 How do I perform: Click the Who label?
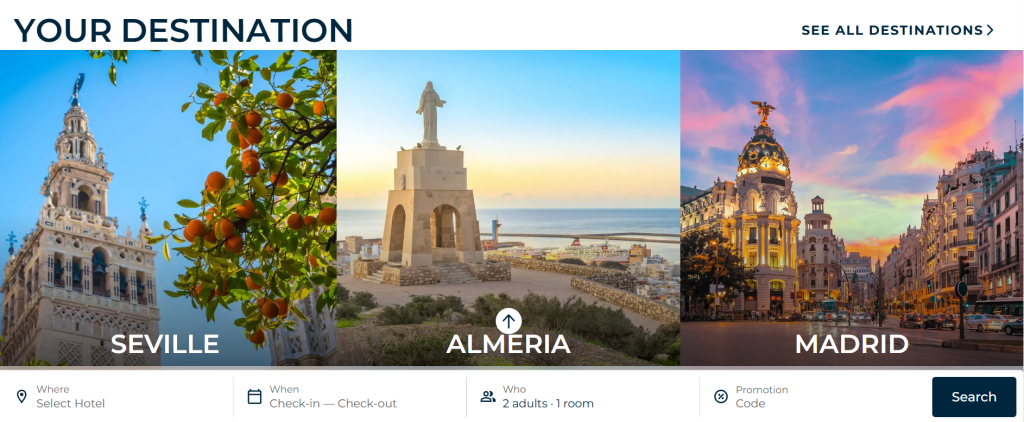[514, 389]
